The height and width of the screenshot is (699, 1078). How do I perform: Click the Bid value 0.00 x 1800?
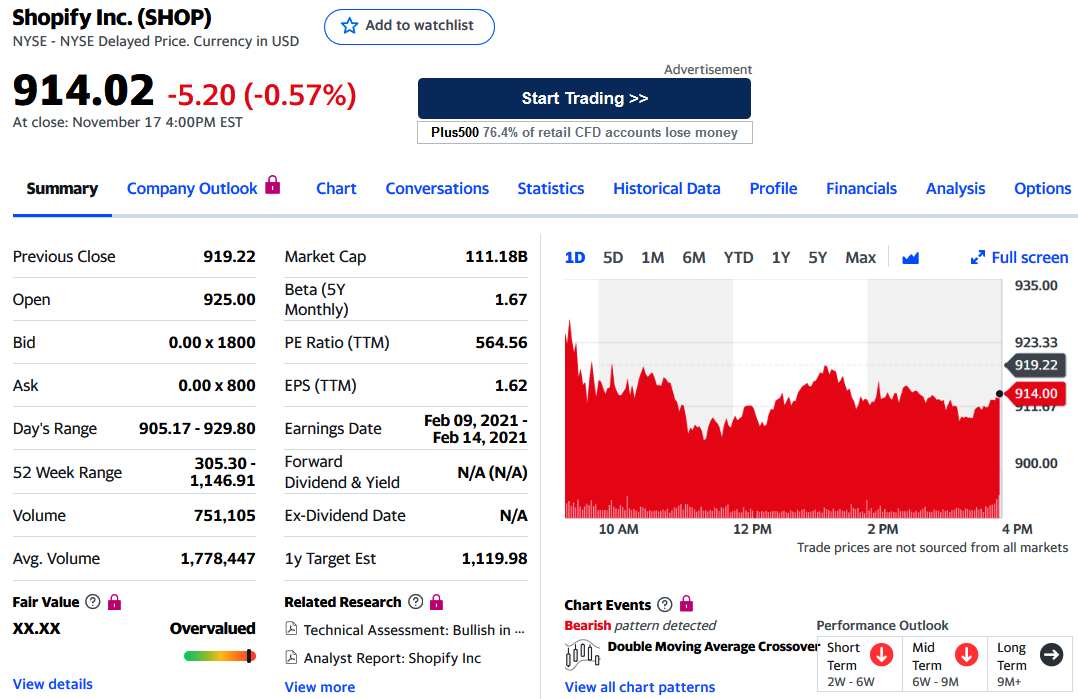click(x=212, y=342)
